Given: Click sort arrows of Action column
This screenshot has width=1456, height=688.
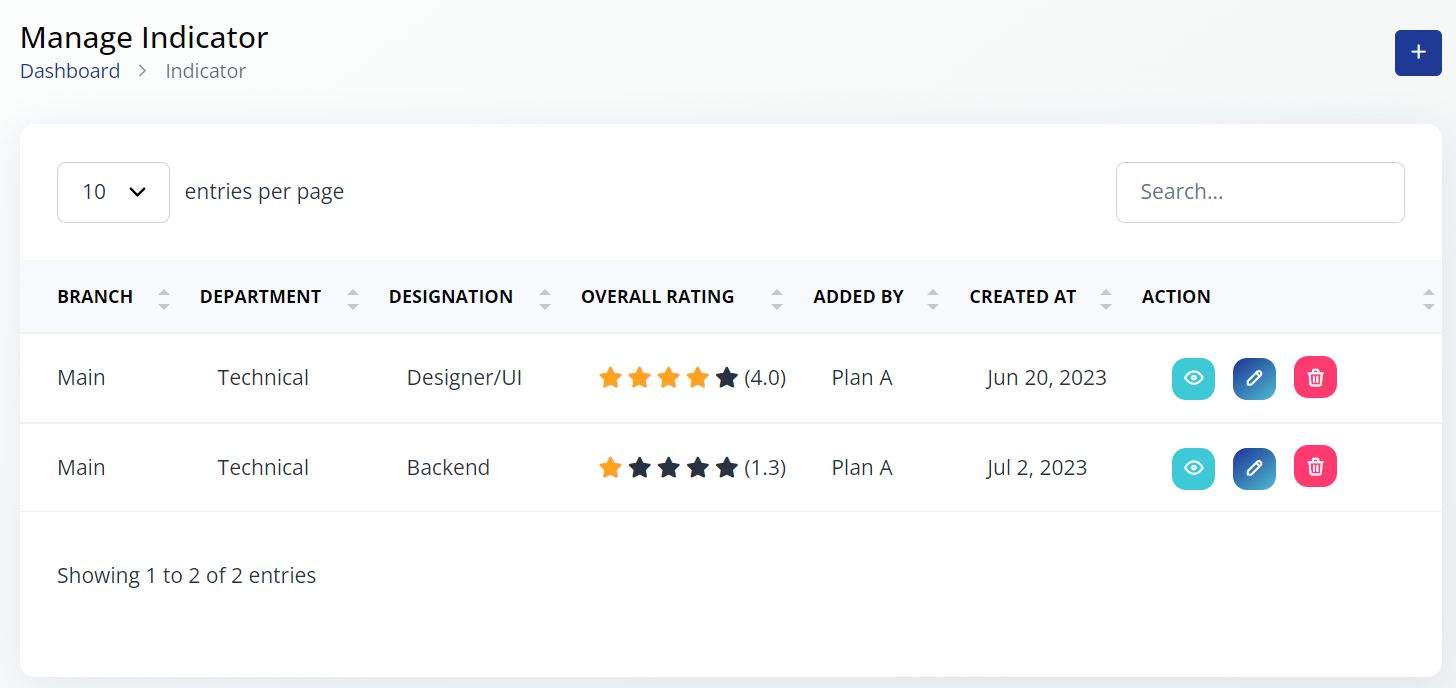Looking at the screenshot, I should pos(1428,298).
